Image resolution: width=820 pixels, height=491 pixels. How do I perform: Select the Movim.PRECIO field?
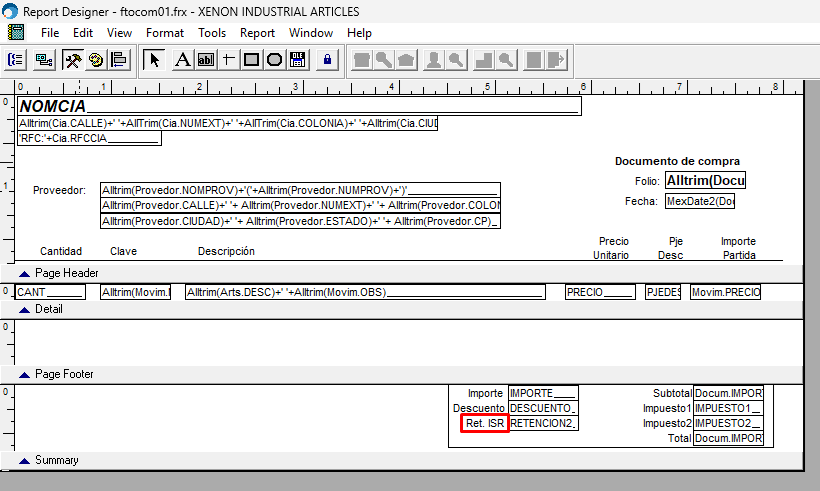[x=725, y=292]
